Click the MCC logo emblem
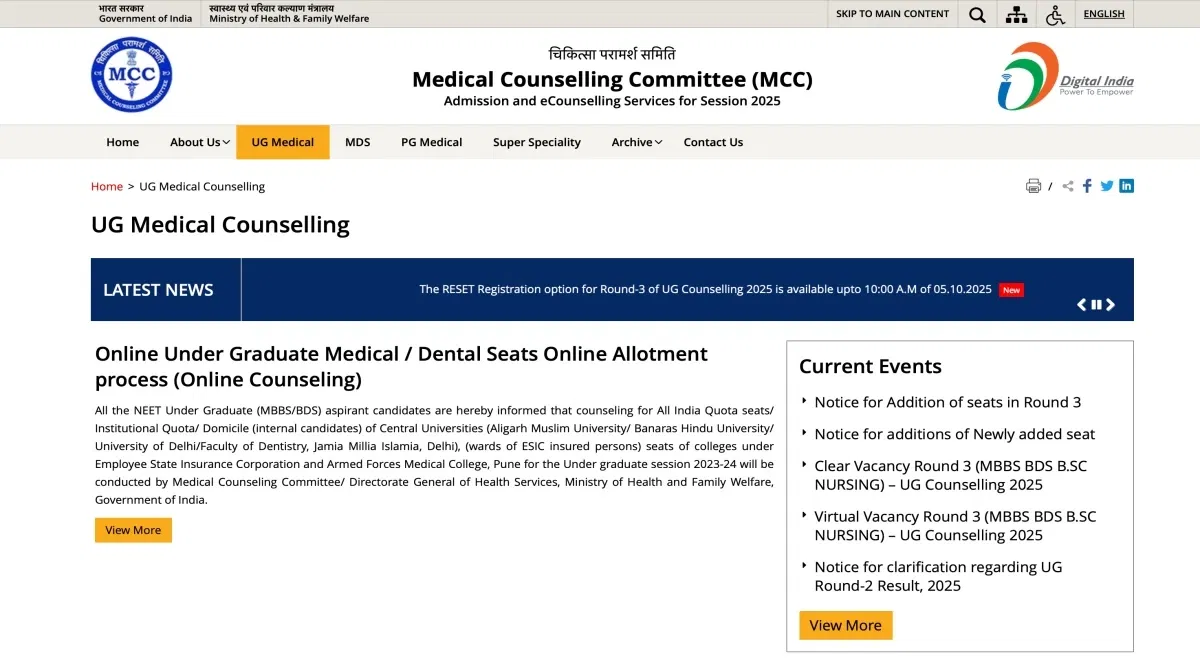 point(132,75)
